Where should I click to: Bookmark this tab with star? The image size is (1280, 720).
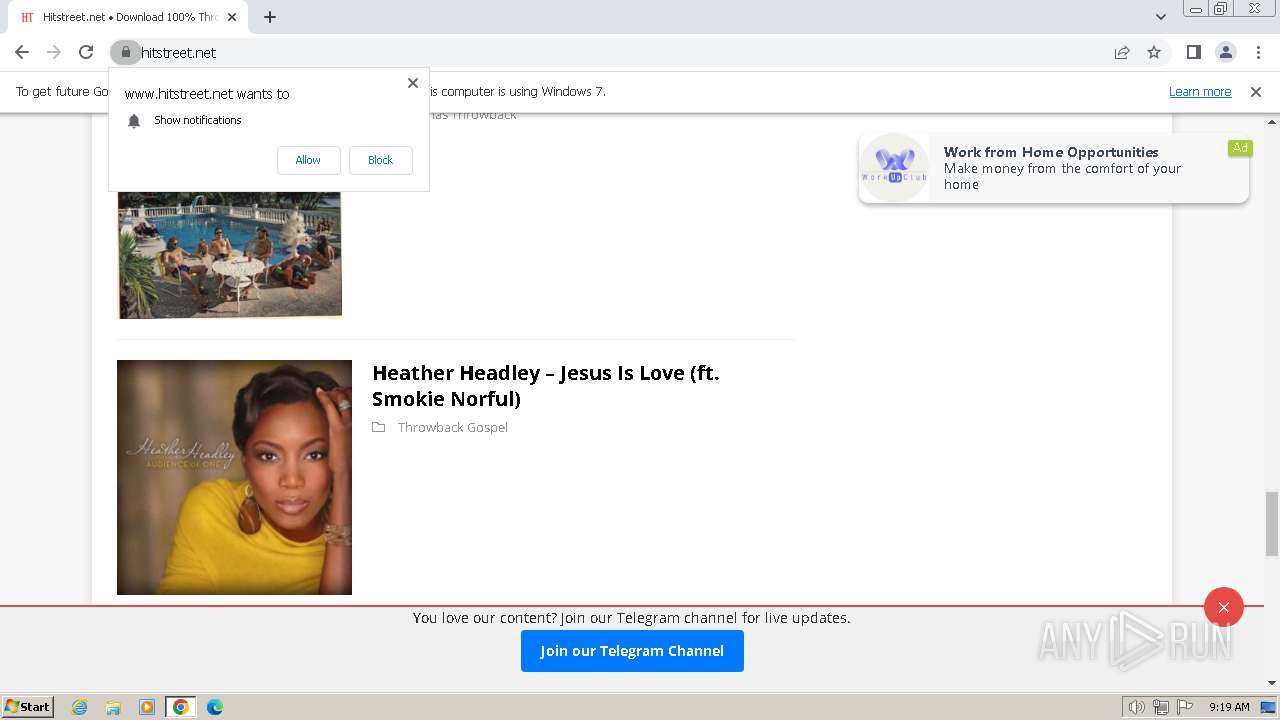(x=1154, y=52)
